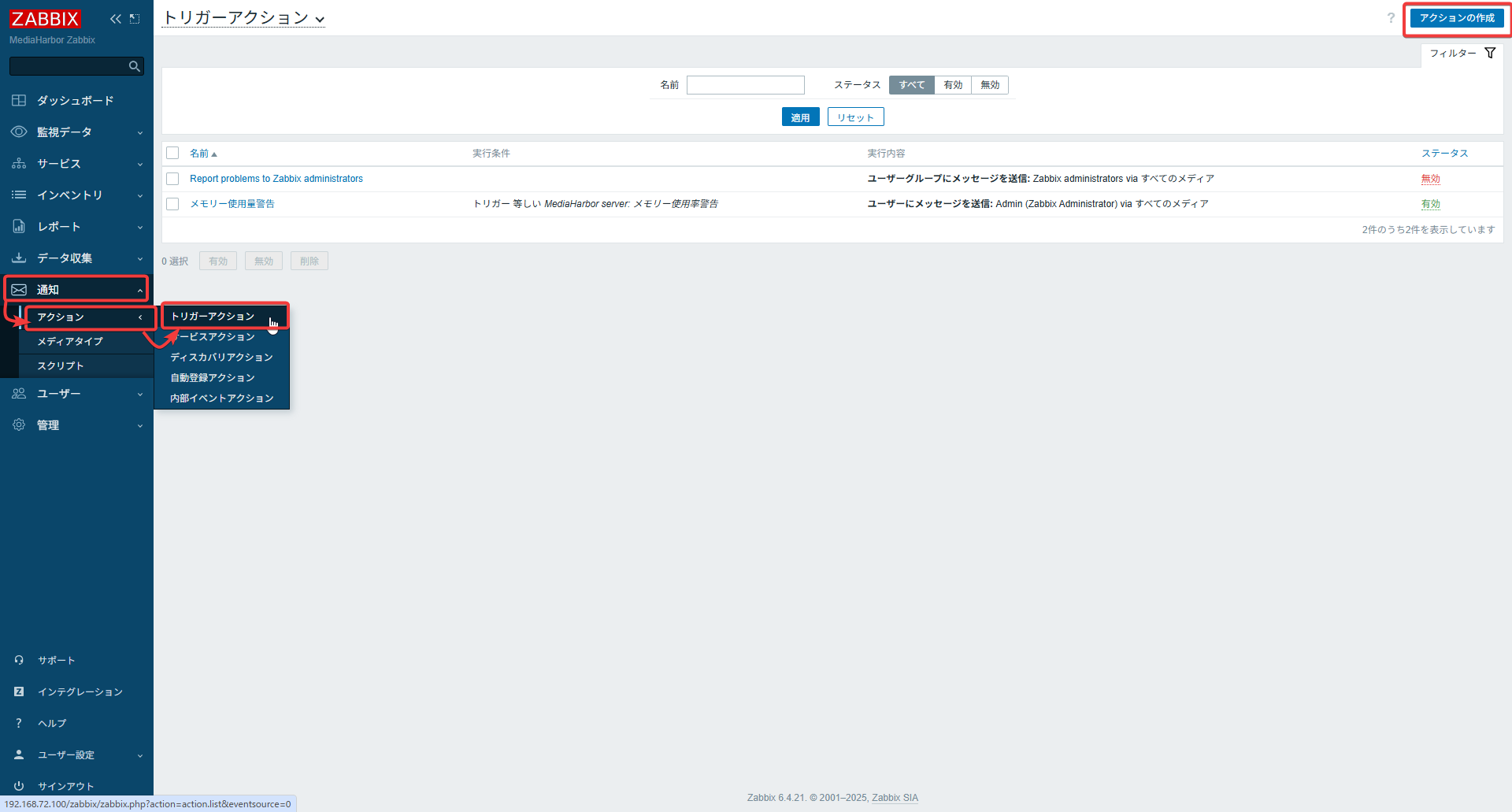Select the 有効 status filter option
The height and width of the screenshot is (812, 1512).
(953, 85)
